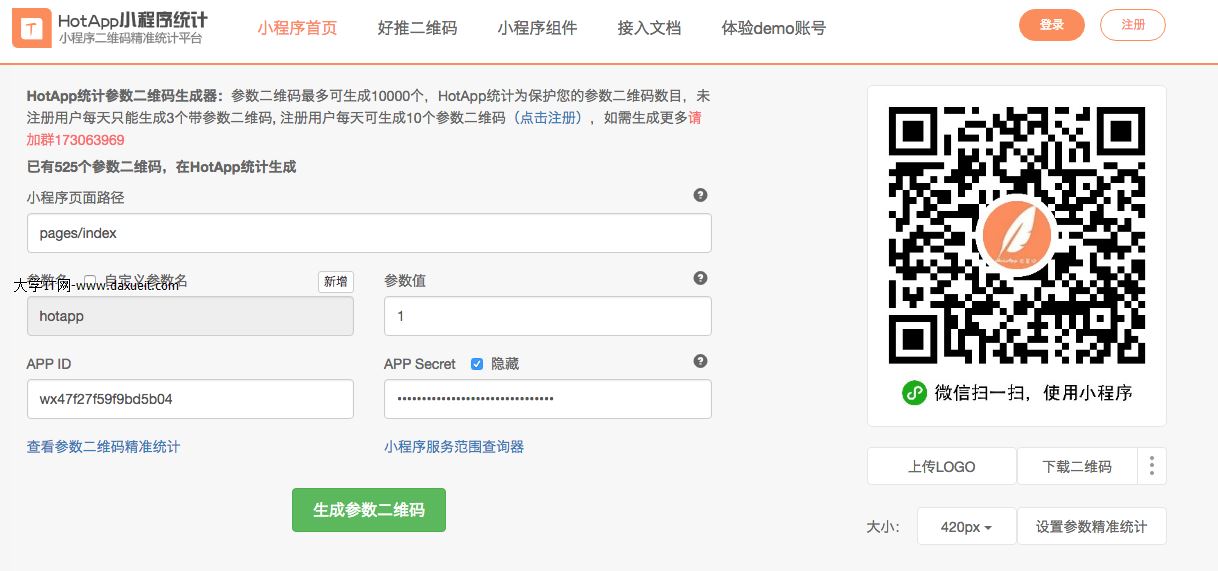Focus the 小程序页面路径 input with pages/index

(369, 233)
